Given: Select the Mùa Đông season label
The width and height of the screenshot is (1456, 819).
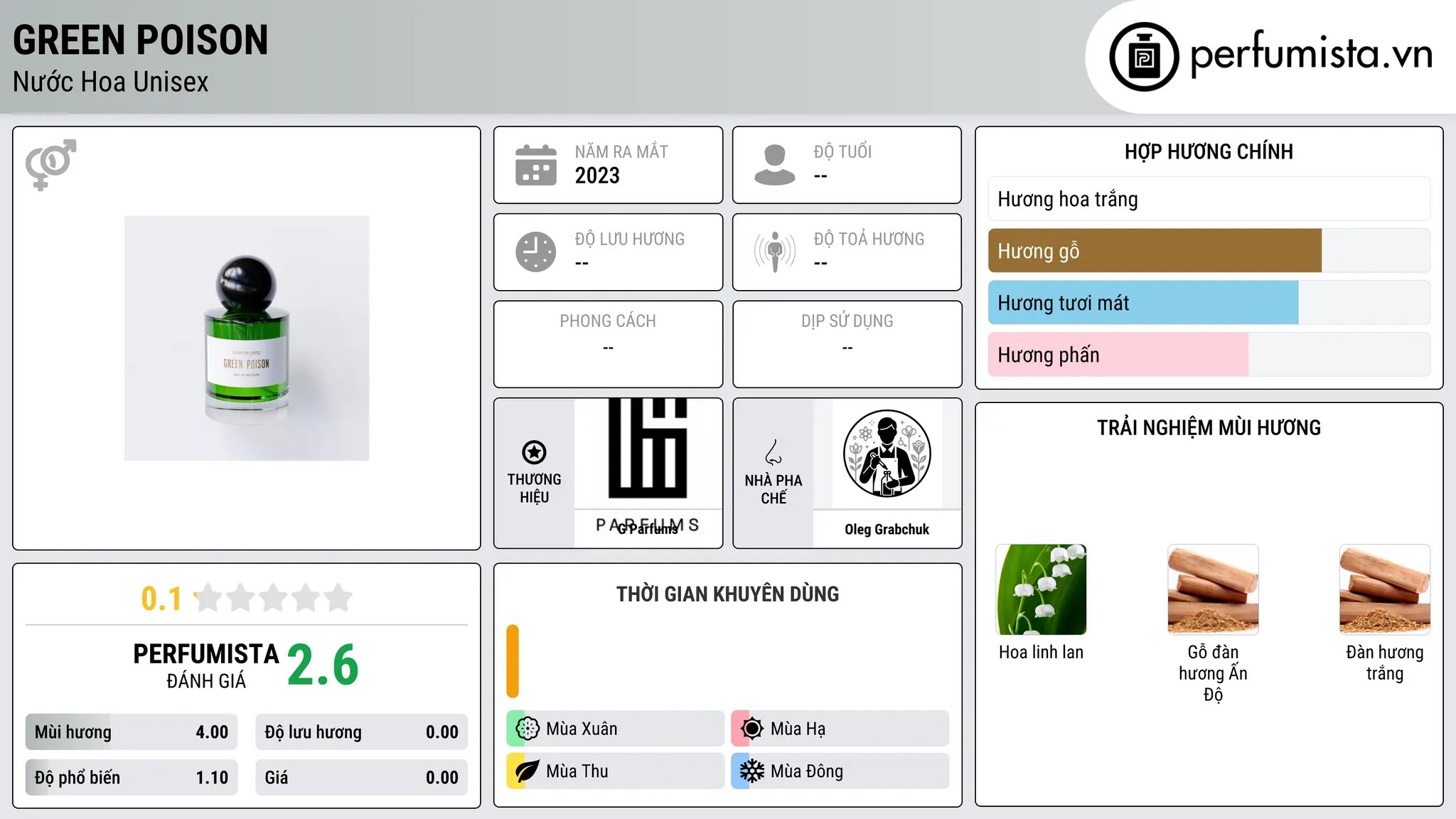Looking at the screenshot, I should tap(807, 771).
